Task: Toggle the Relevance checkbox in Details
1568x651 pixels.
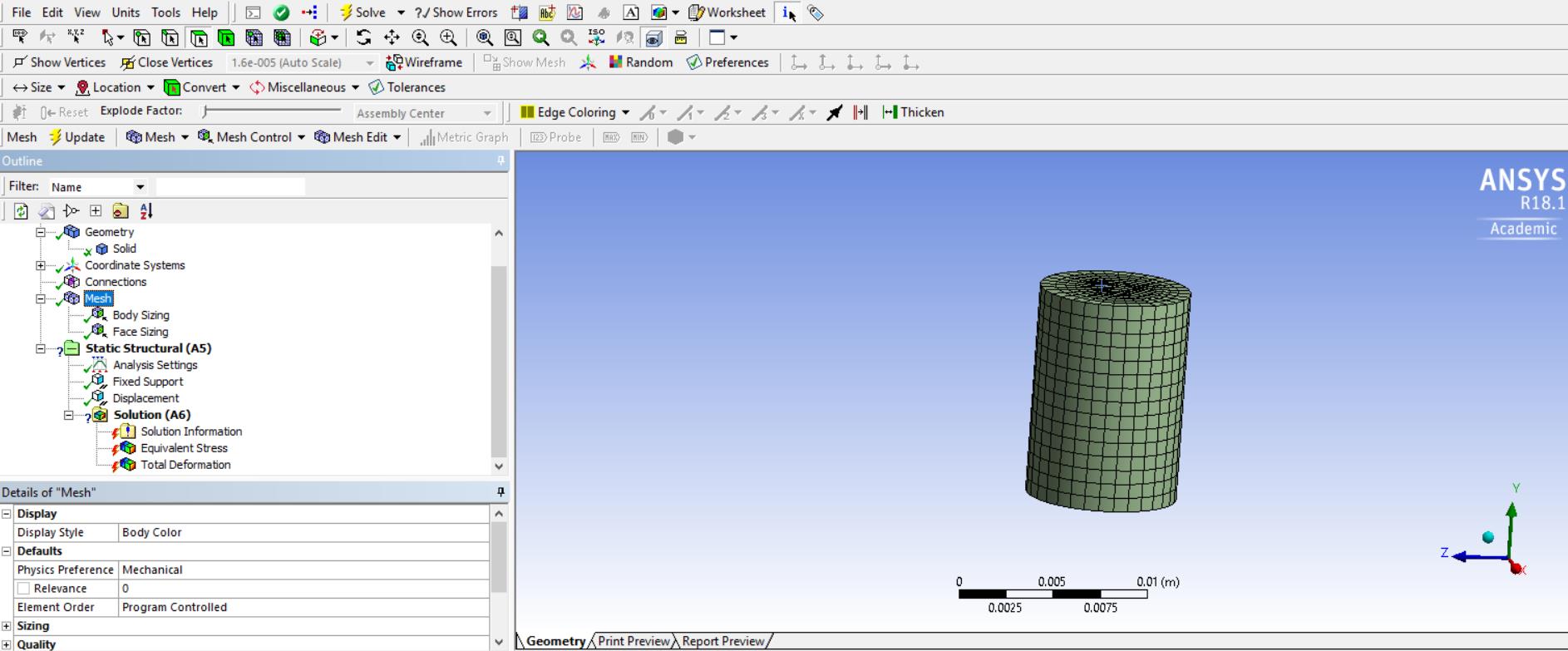Action: [24, 589]
